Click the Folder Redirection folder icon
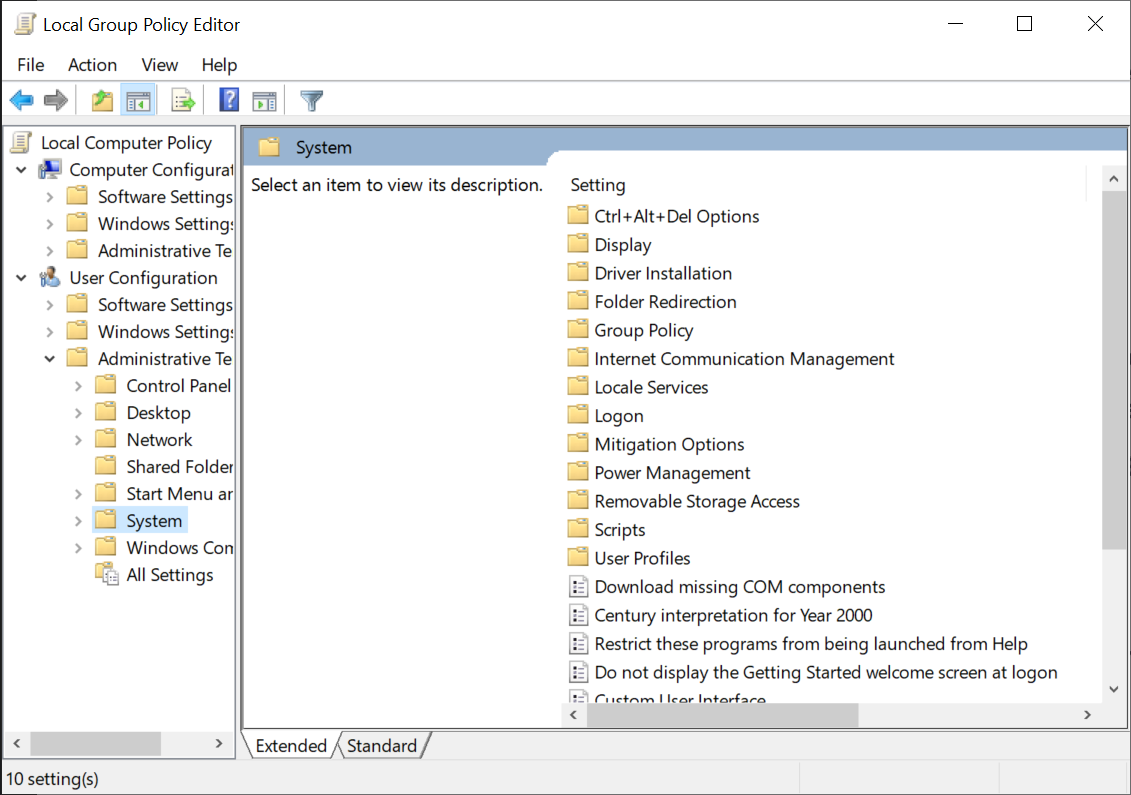 578,301
